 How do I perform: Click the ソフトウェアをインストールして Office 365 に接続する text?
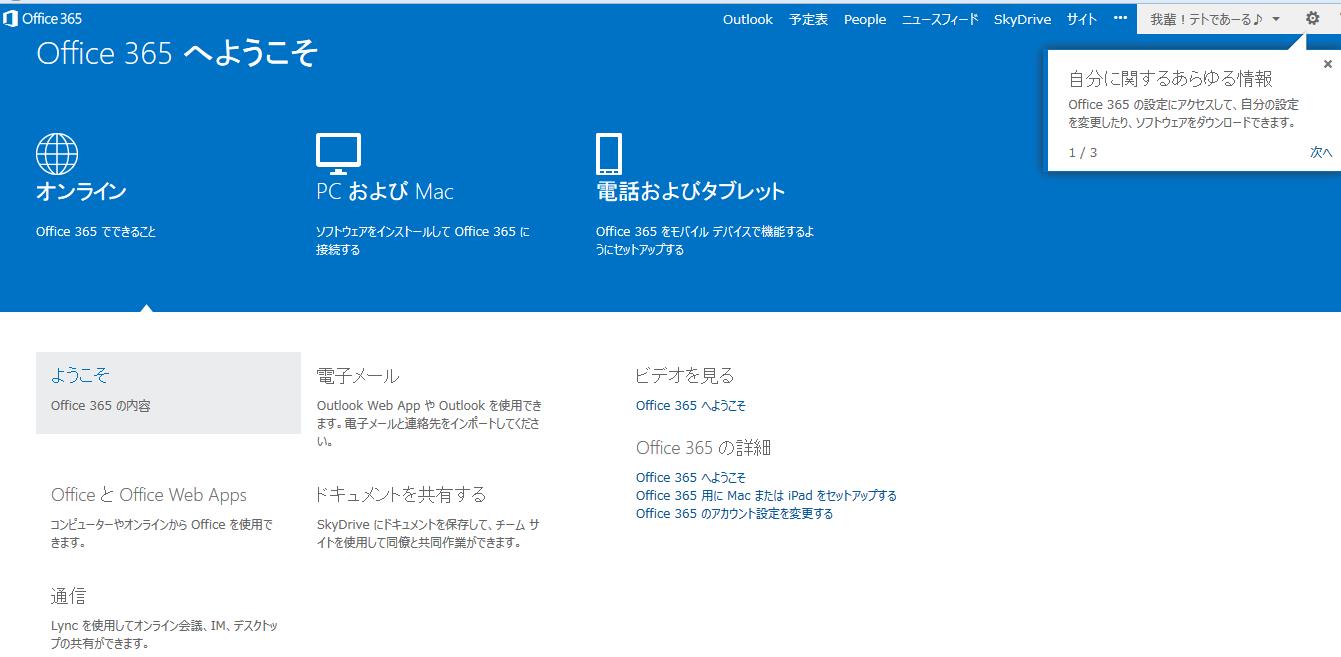tap(423, 241)
